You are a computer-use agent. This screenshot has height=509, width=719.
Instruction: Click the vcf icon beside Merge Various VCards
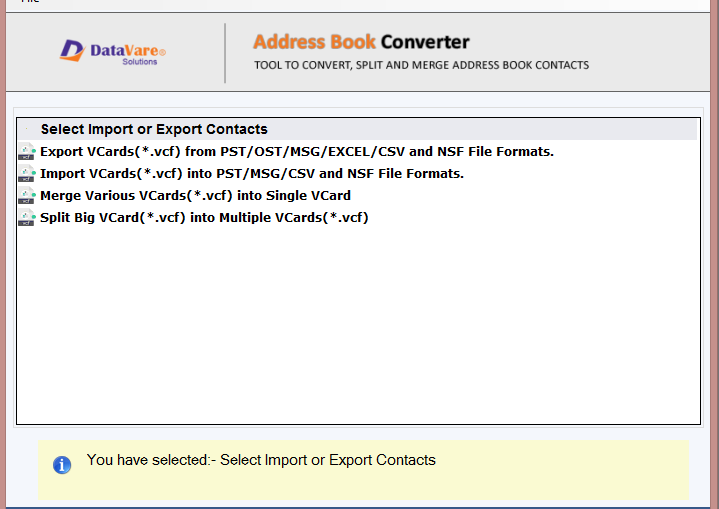27,195
